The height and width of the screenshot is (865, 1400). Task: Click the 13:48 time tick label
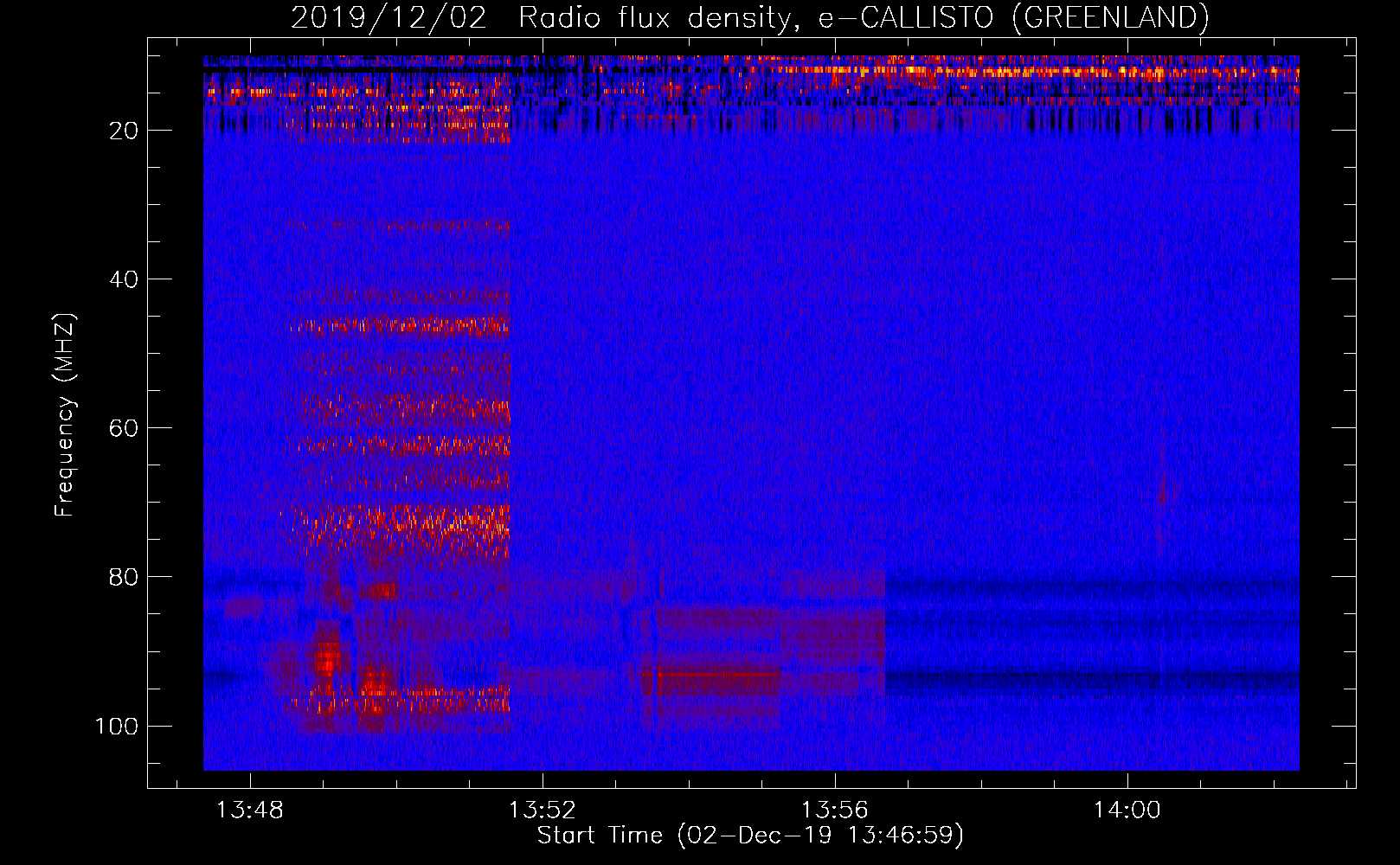pyautogui.click(x=250, y=811)
